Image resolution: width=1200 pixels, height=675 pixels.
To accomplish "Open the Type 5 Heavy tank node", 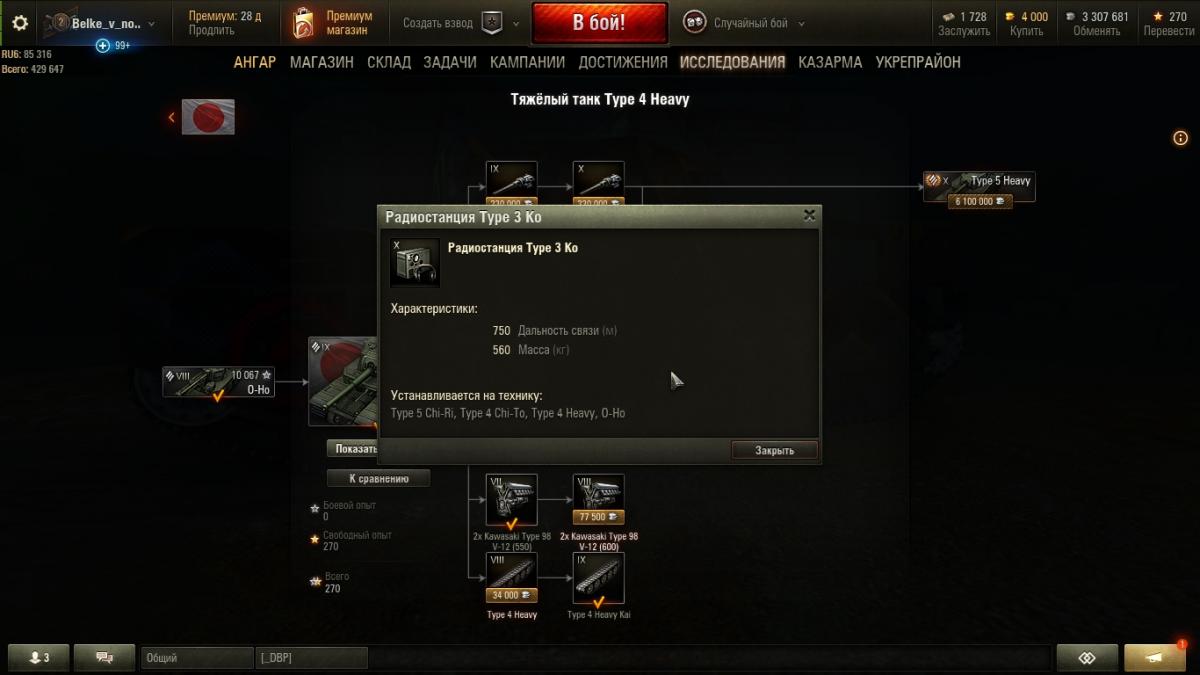I will click(979, 187).
